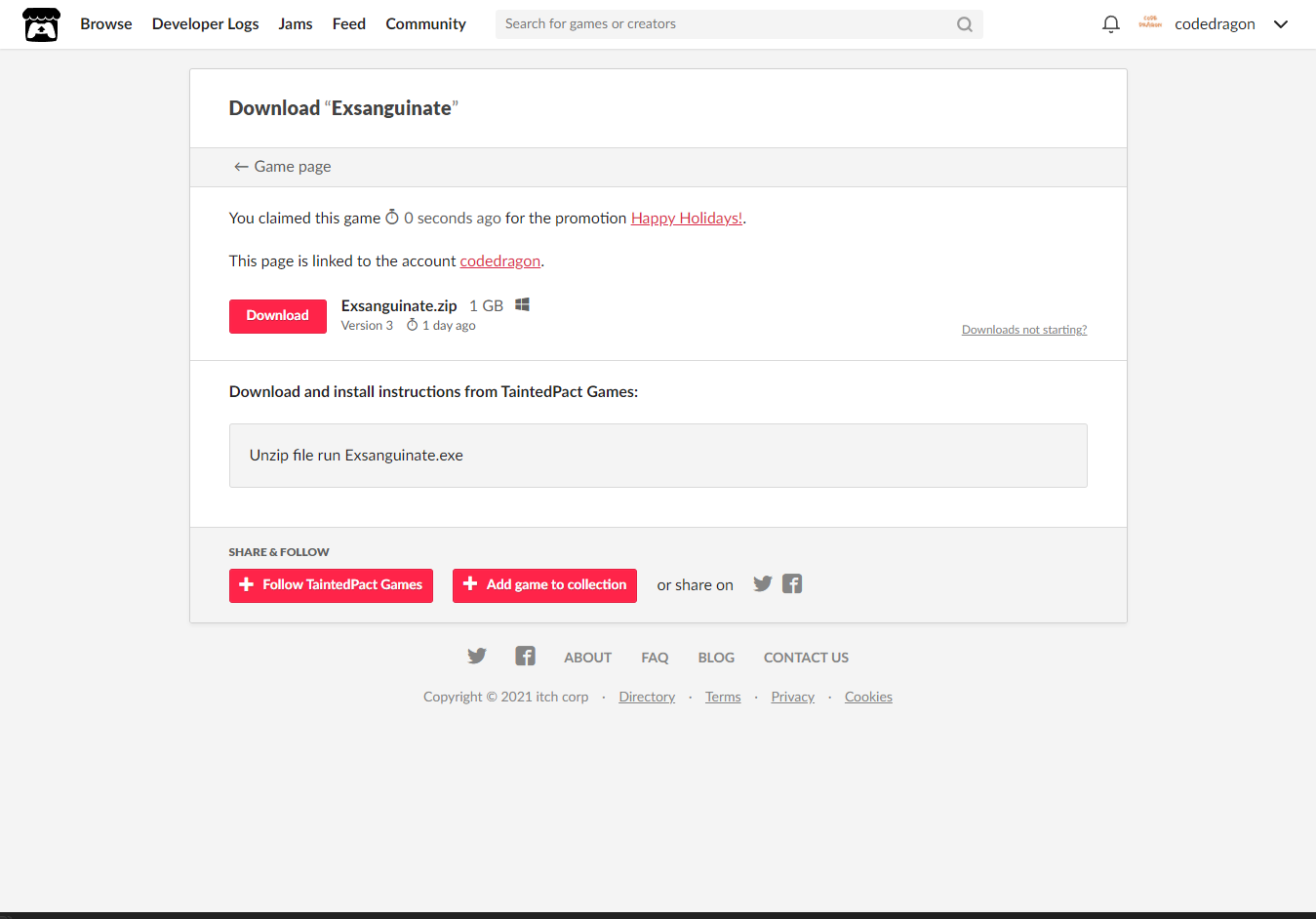The width and height of the screenshot is (1316, 919).
Task: Go to the Jams page
Action: pyautogui.click(x=296, y=24)
